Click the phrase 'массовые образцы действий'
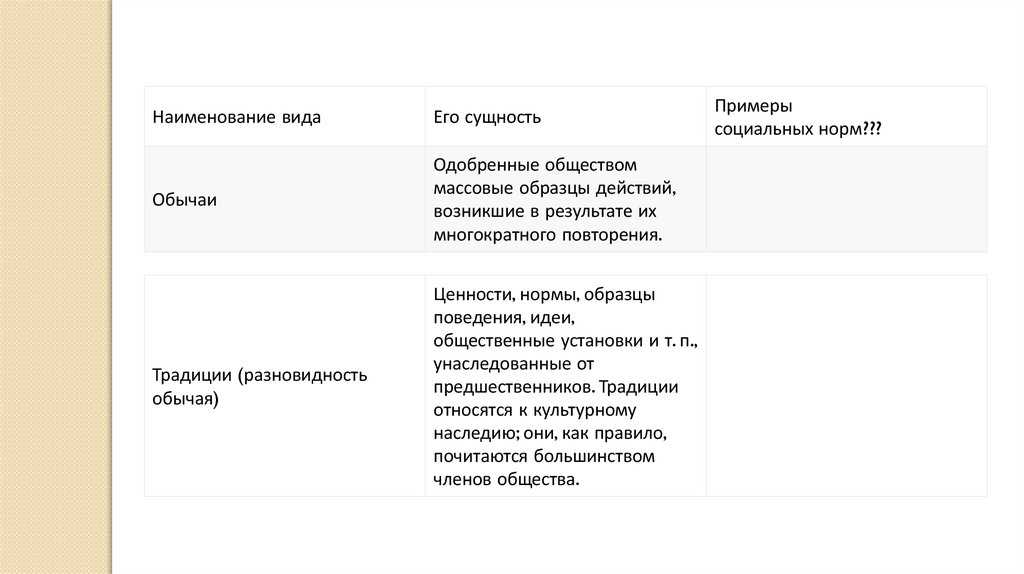 [x=544, y=187]
